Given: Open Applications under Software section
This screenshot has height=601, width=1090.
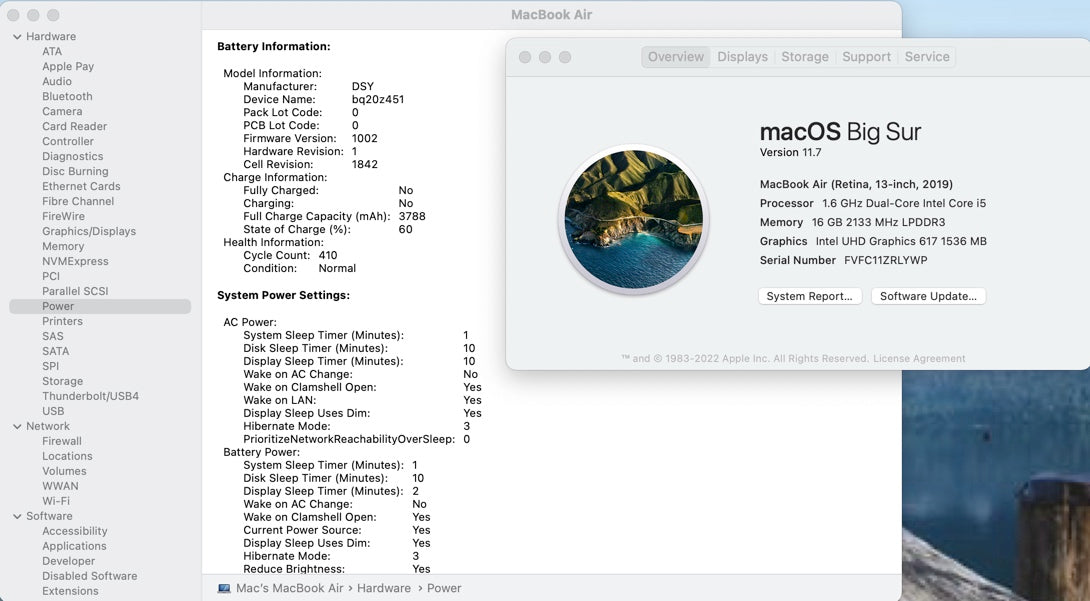Looking at the screenshot, I should click(74, 546).
